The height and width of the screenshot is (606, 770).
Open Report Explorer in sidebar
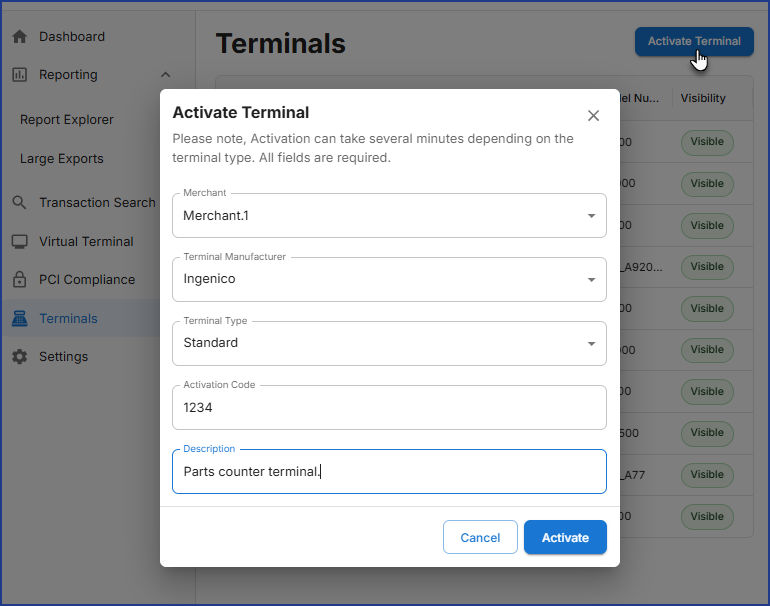point(67,120)
